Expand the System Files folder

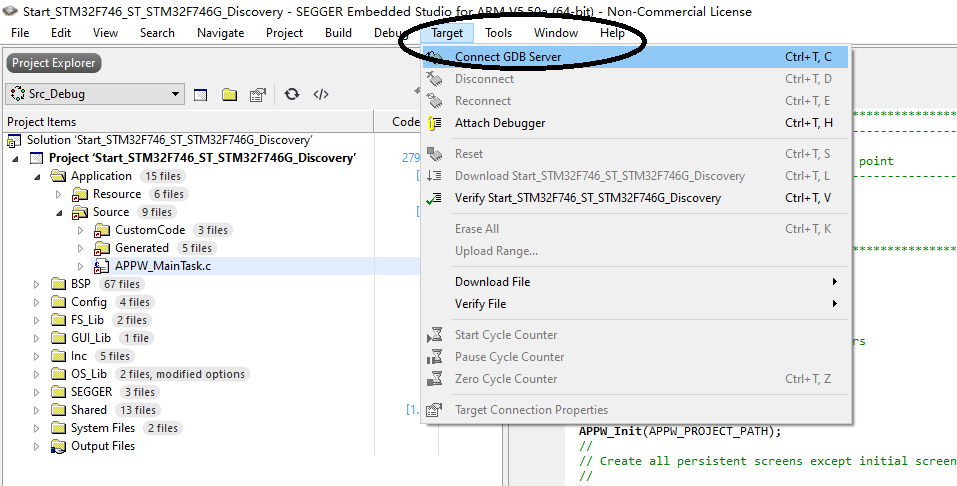37,428
